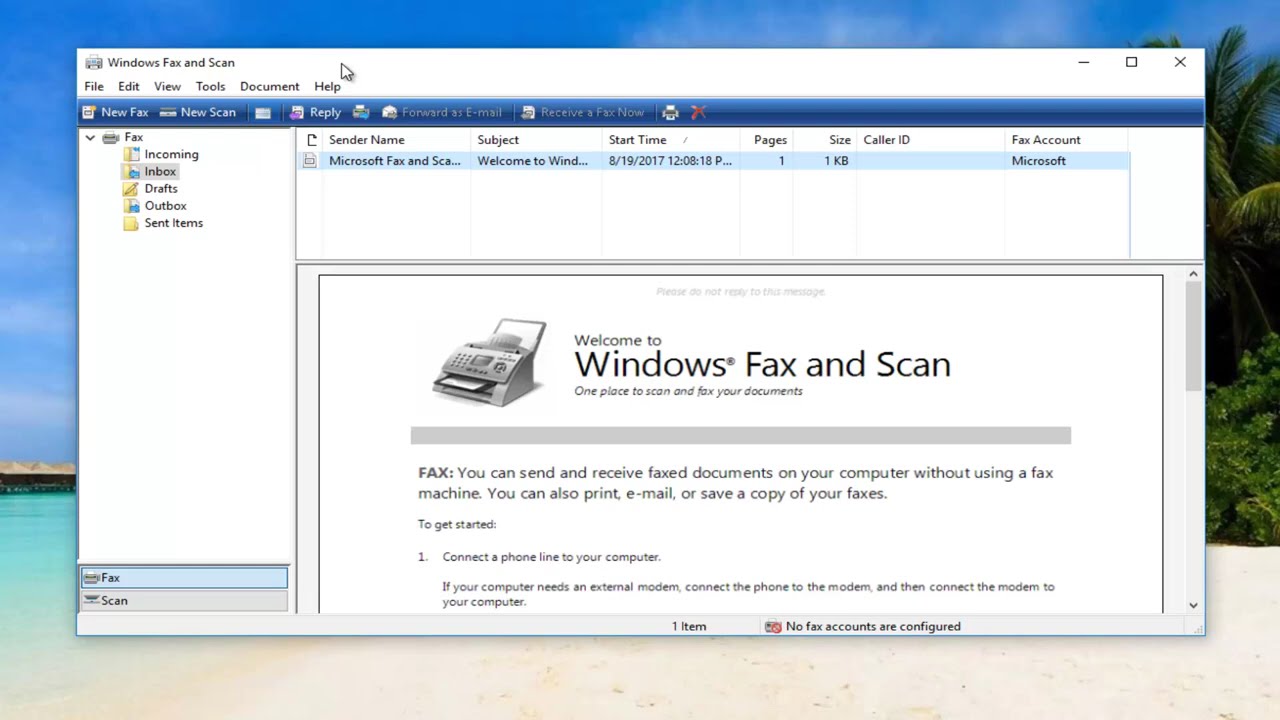1280x720 pixels.
Task: Maximize the Windows Fax and Scan window
Action: pos(1131,62)
